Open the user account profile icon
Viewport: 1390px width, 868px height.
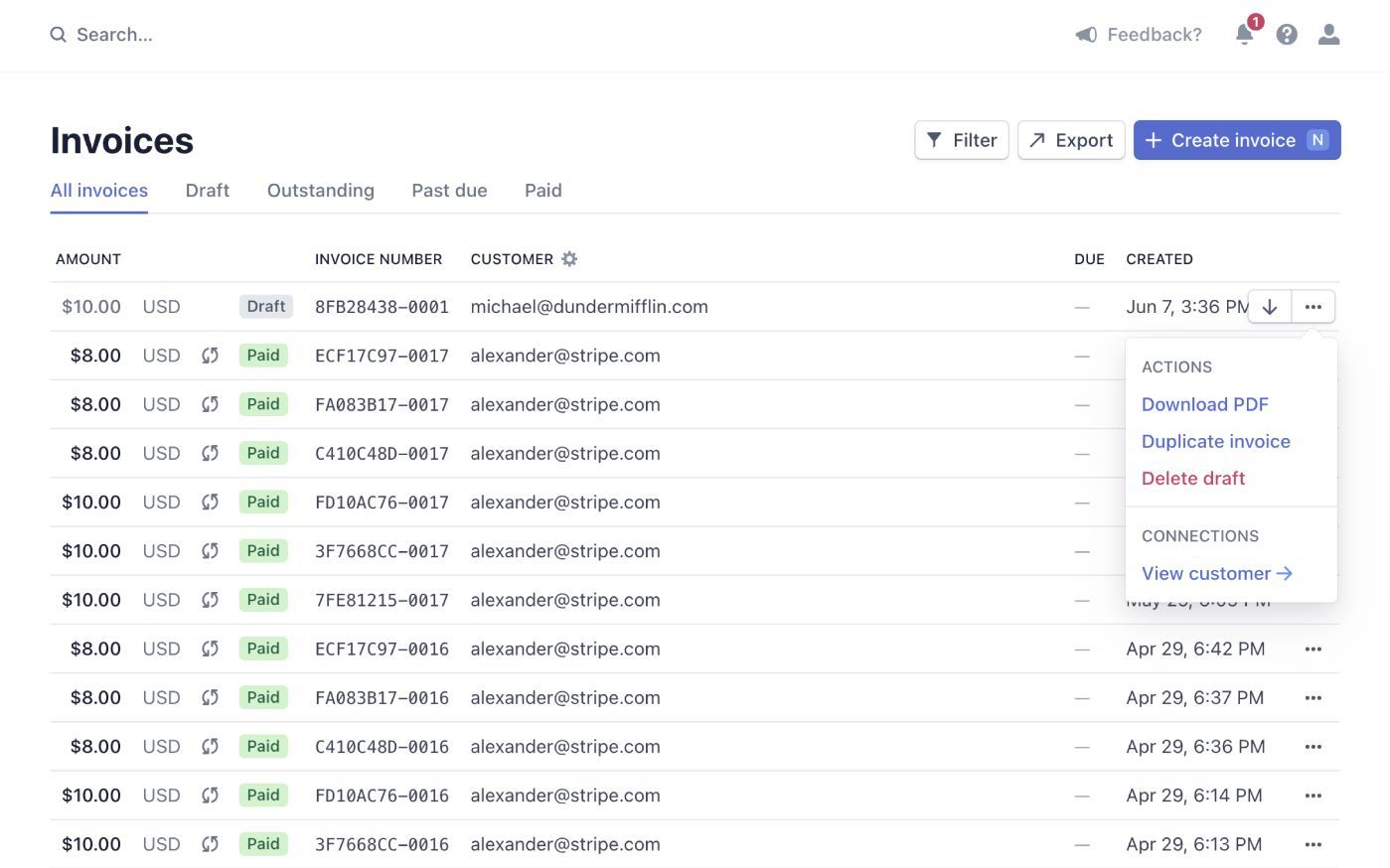(1328, 35)
